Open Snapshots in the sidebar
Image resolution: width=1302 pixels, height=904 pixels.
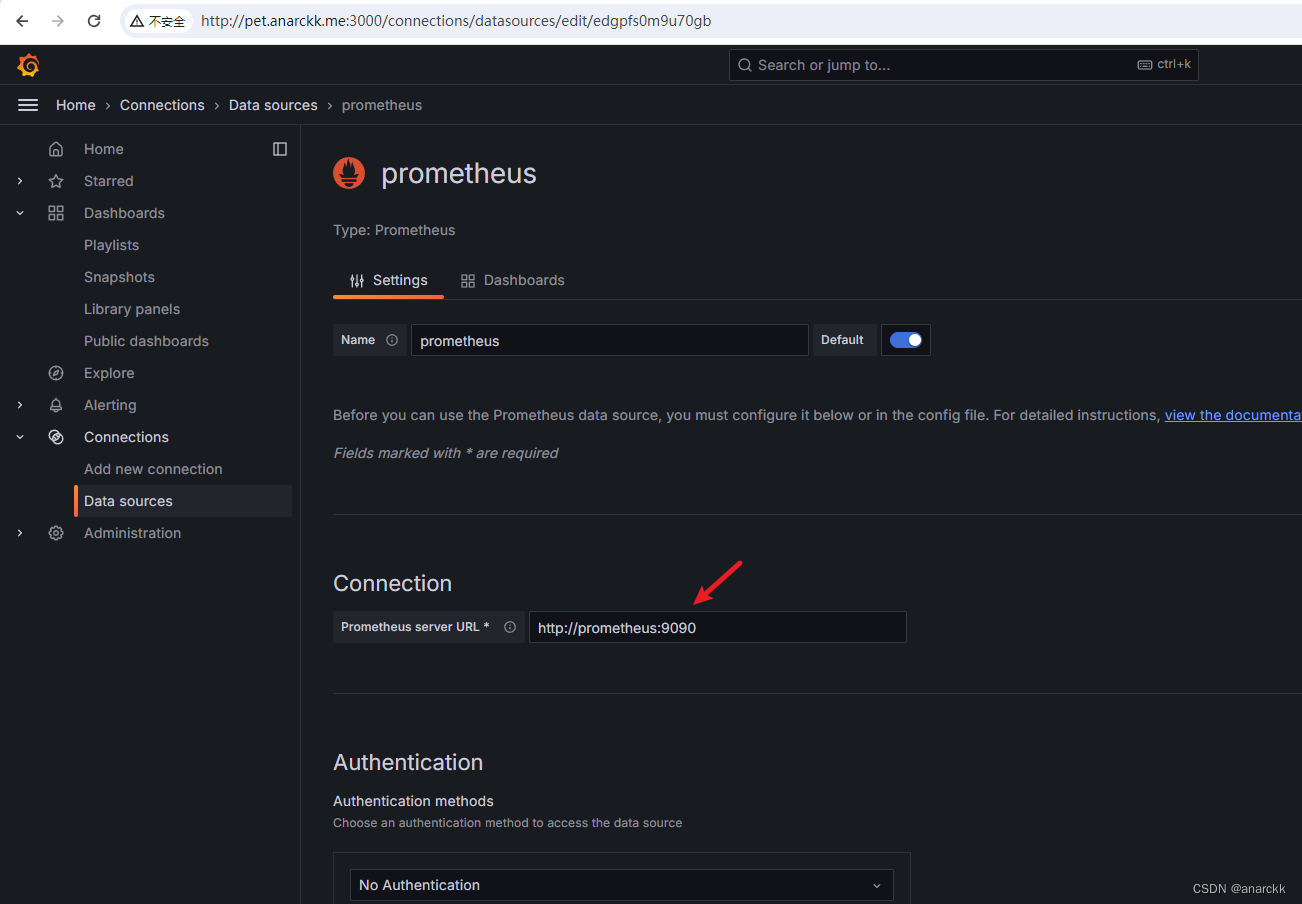[119, 277]
